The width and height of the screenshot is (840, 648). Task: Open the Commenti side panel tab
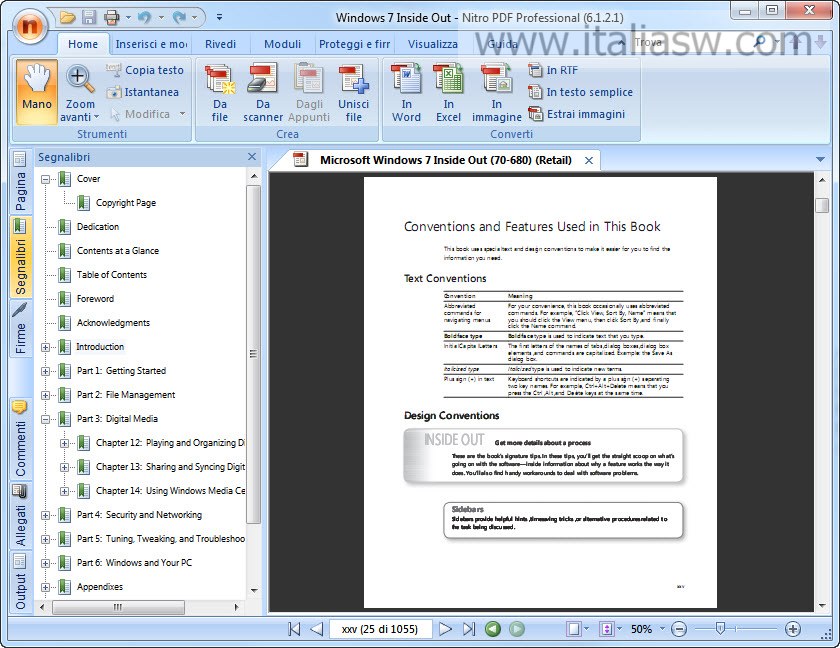click(x=20, y=439)
